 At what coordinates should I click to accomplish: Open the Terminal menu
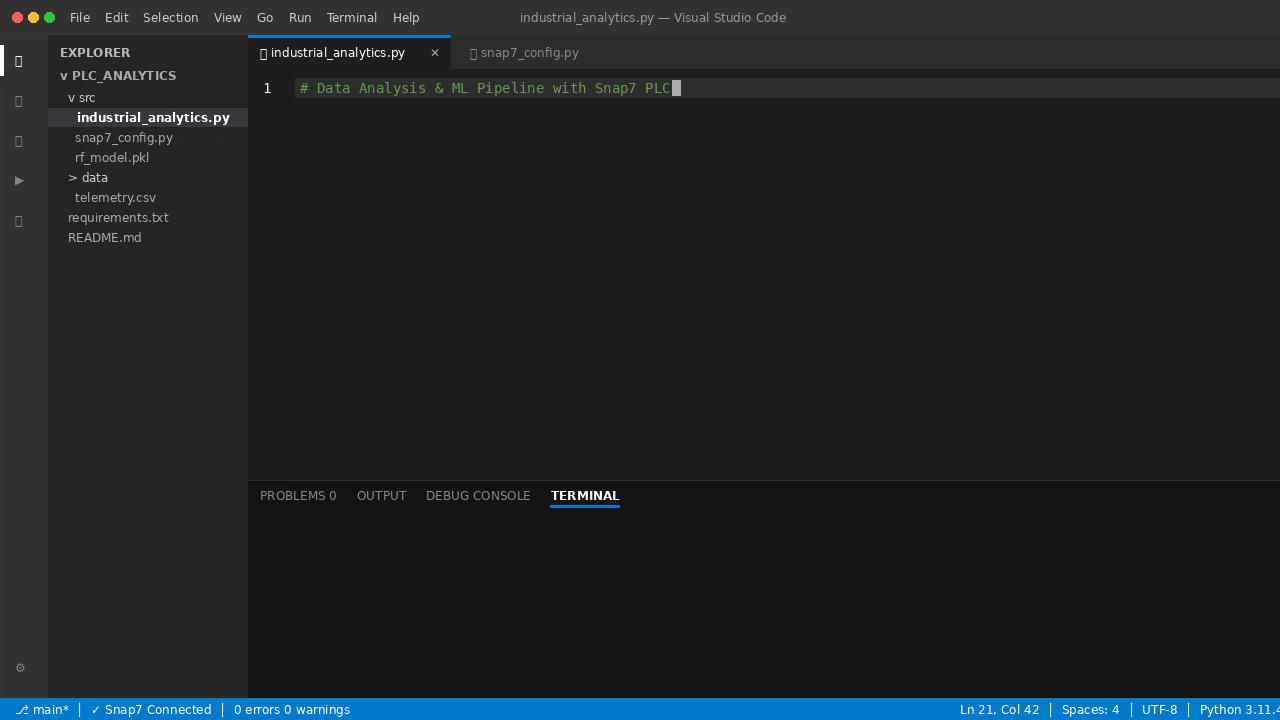point(352,18)
